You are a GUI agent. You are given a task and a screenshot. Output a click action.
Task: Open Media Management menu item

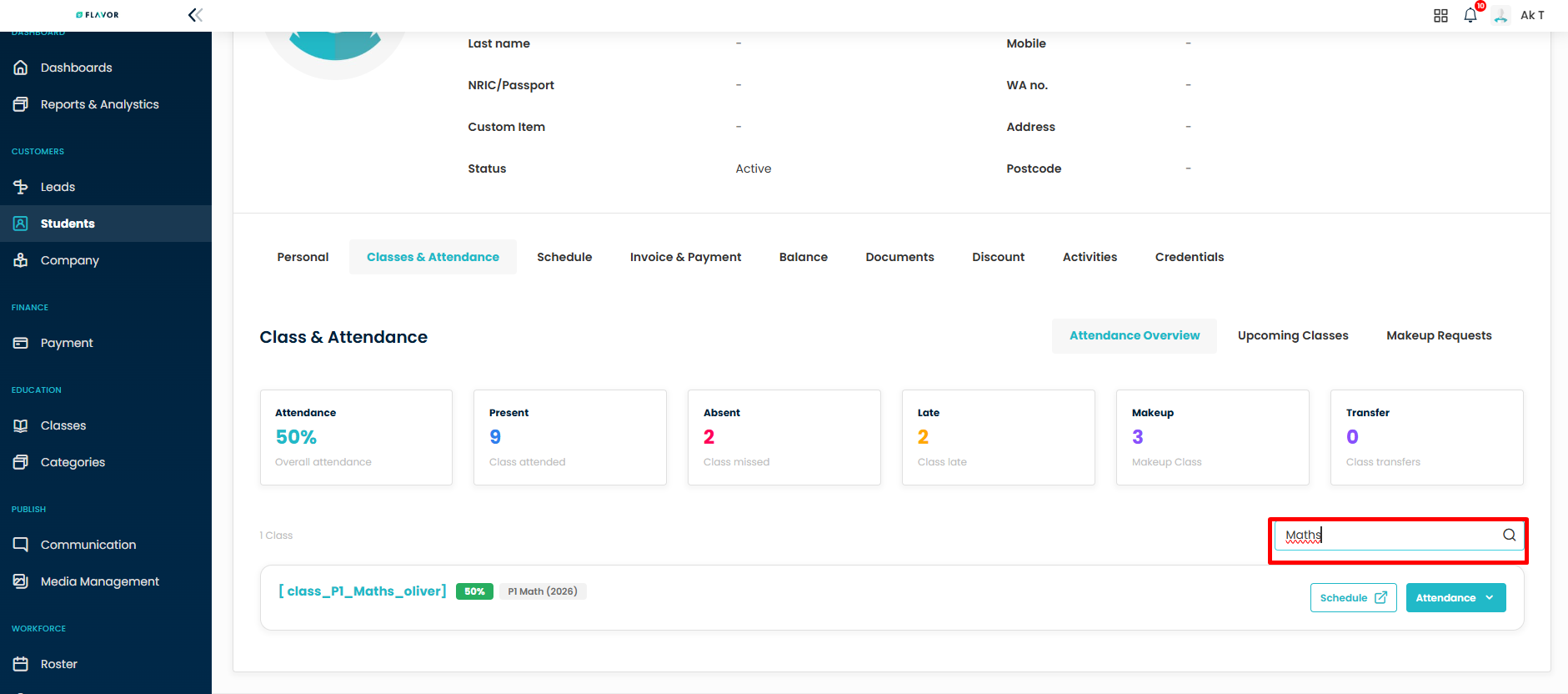click(106, 581)
